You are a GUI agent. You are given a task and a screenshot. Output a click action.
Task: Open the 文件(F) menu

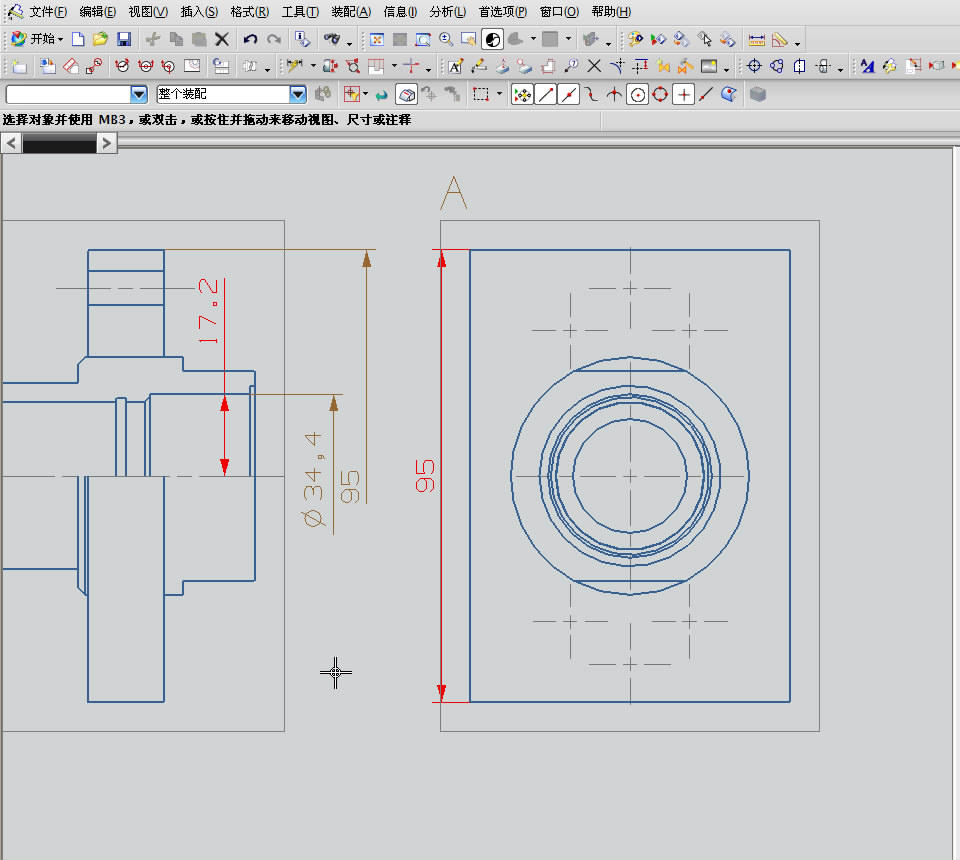[47, 12]
